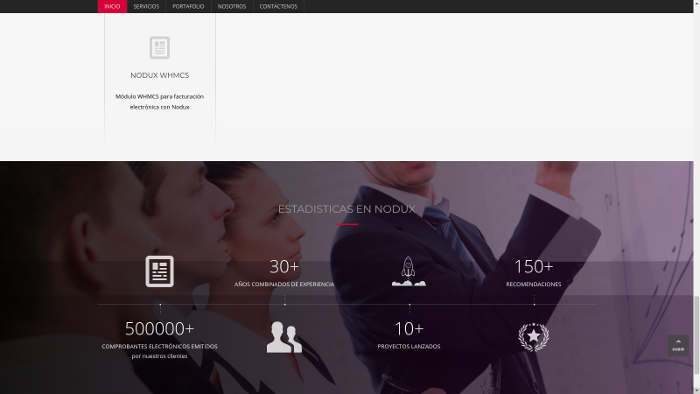Click the rocket launch icon
Viewport: 700px width, 394px height.
pyautogui.click(x=409, y=271)
